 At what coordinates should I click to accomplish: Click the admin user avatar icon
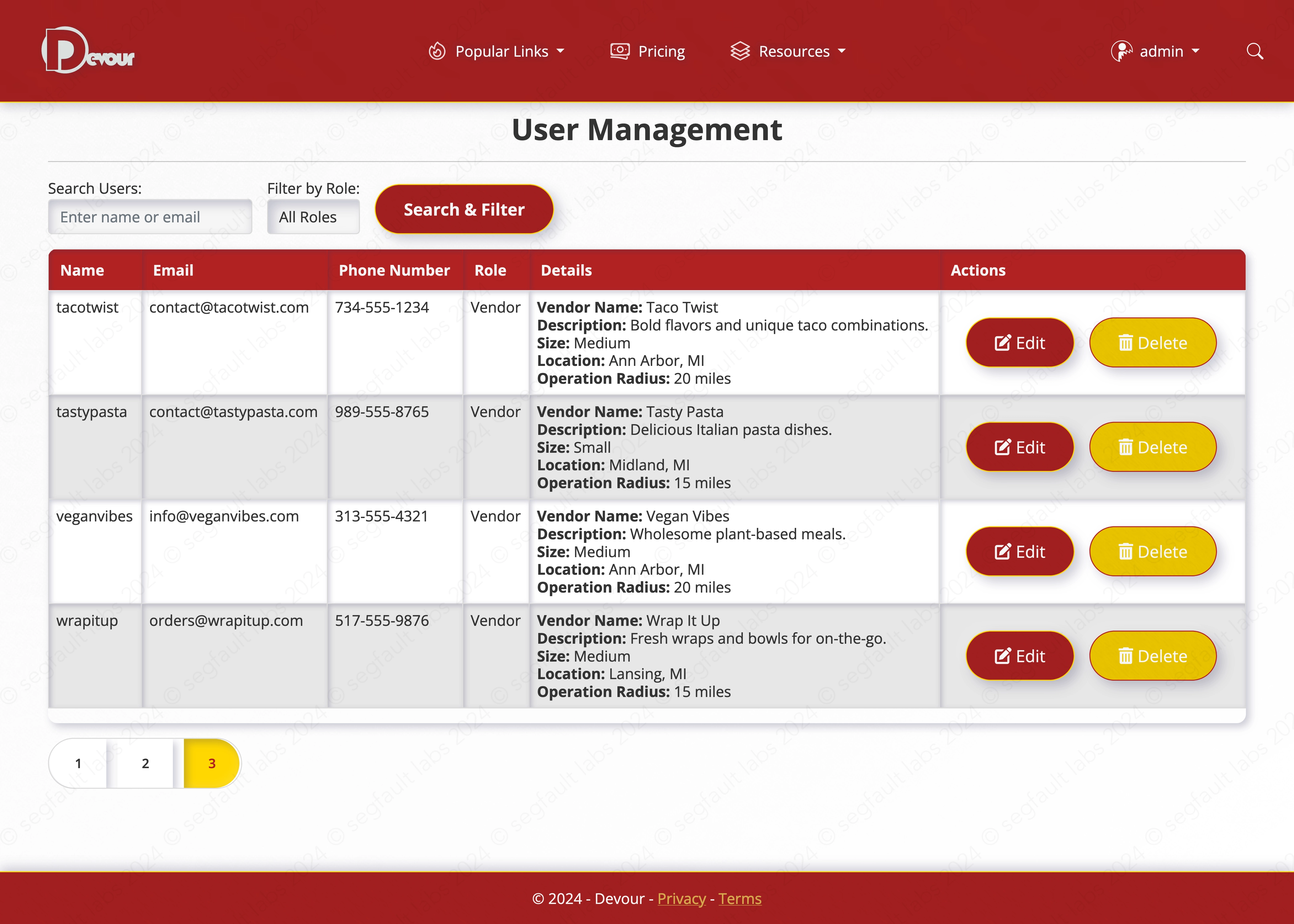coord(1121,51)
